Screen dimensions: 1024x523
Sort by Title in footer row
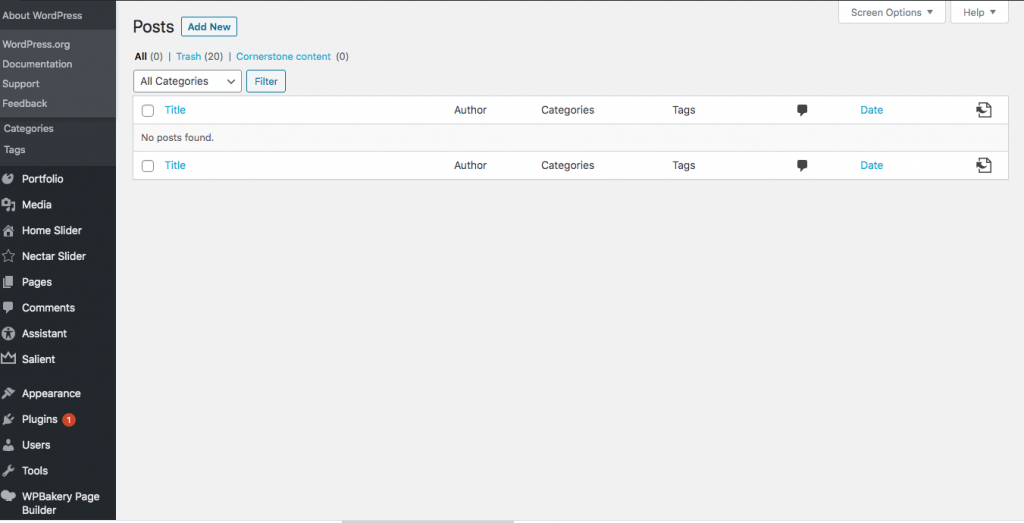(175, 165)
